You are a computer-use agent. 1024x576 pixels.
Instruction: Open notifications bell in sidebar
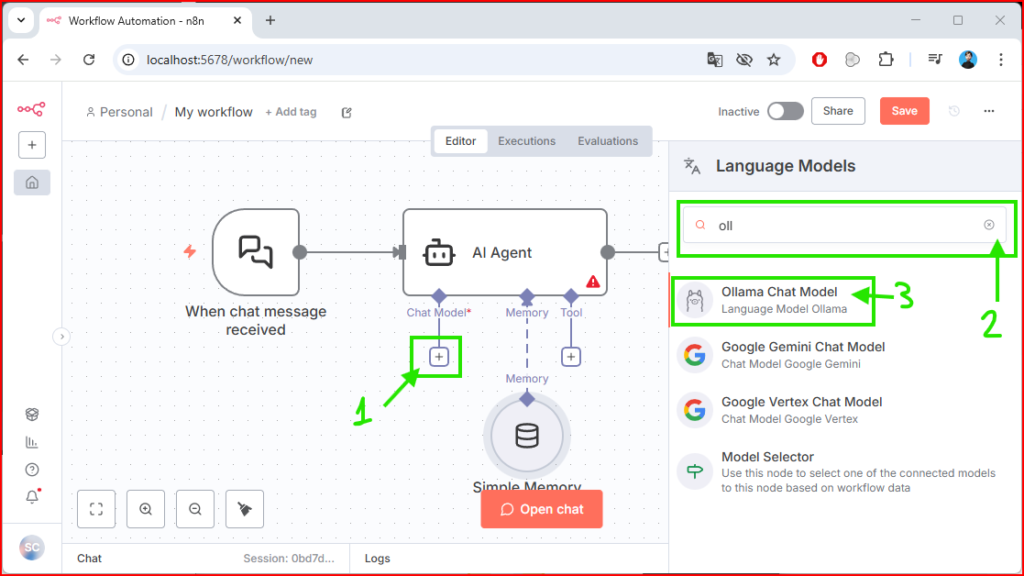point(32,497)
